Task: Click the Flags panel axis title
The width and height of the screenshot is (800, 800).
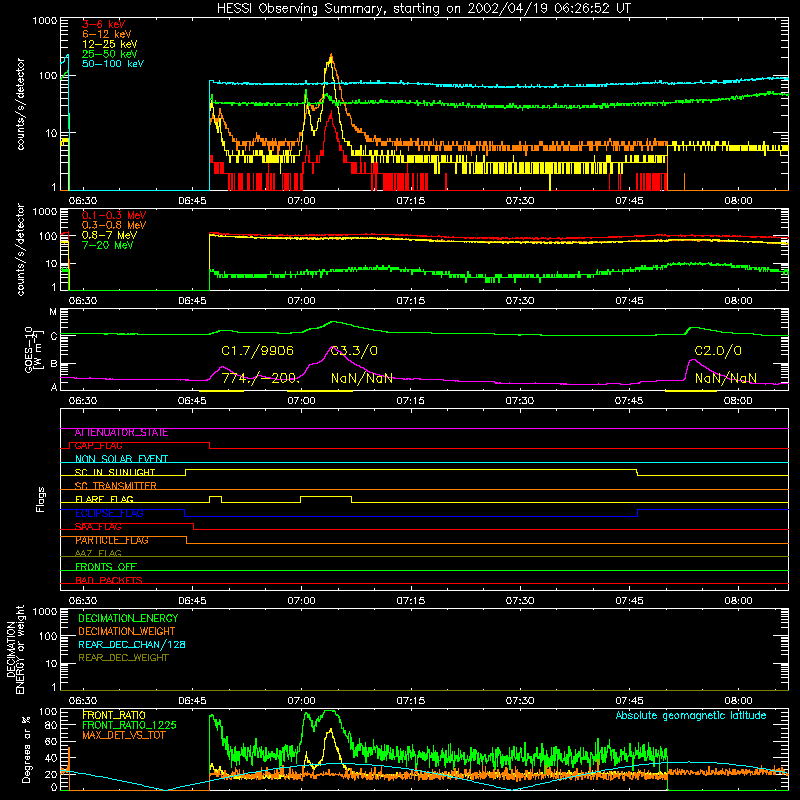Action: tap(40, 499)
